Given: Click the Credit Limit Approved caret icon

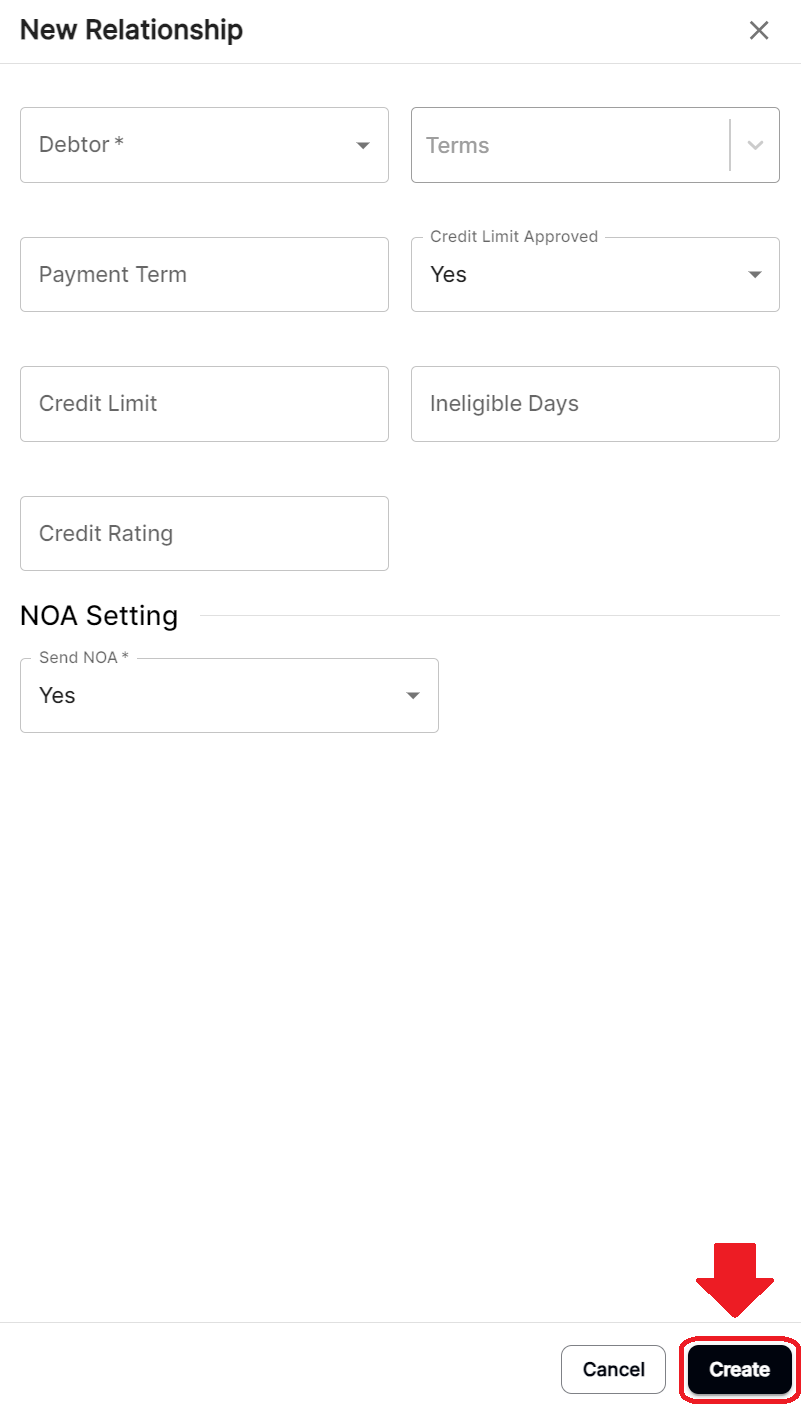Looking at the screenshot, I should click(755, 274).
